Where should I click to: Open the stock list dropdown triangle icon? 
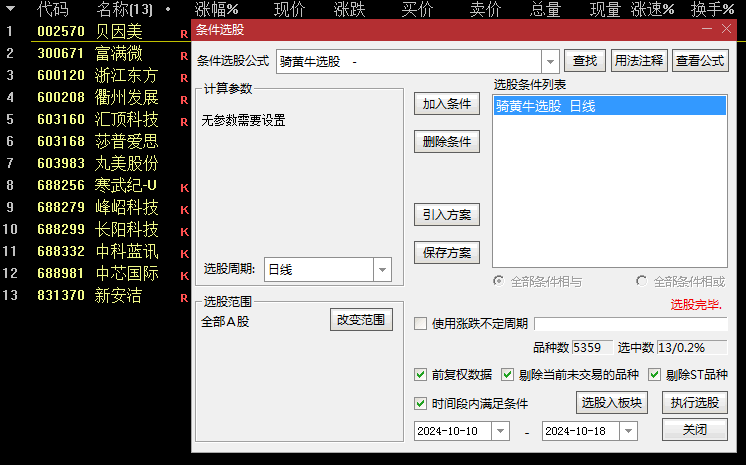click(10, 9)
